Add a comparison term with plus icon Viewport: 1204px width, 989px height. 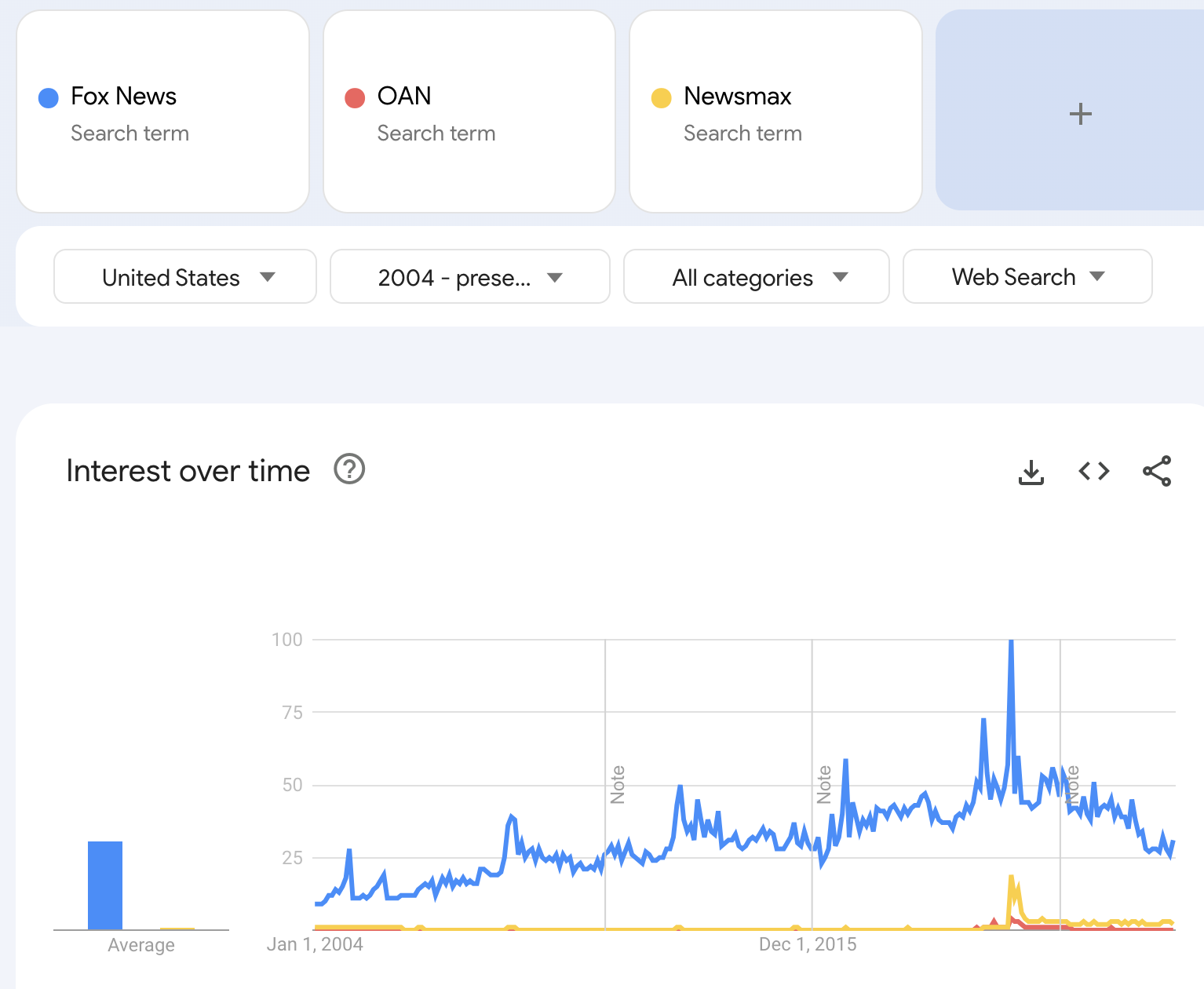(1080, 114)
